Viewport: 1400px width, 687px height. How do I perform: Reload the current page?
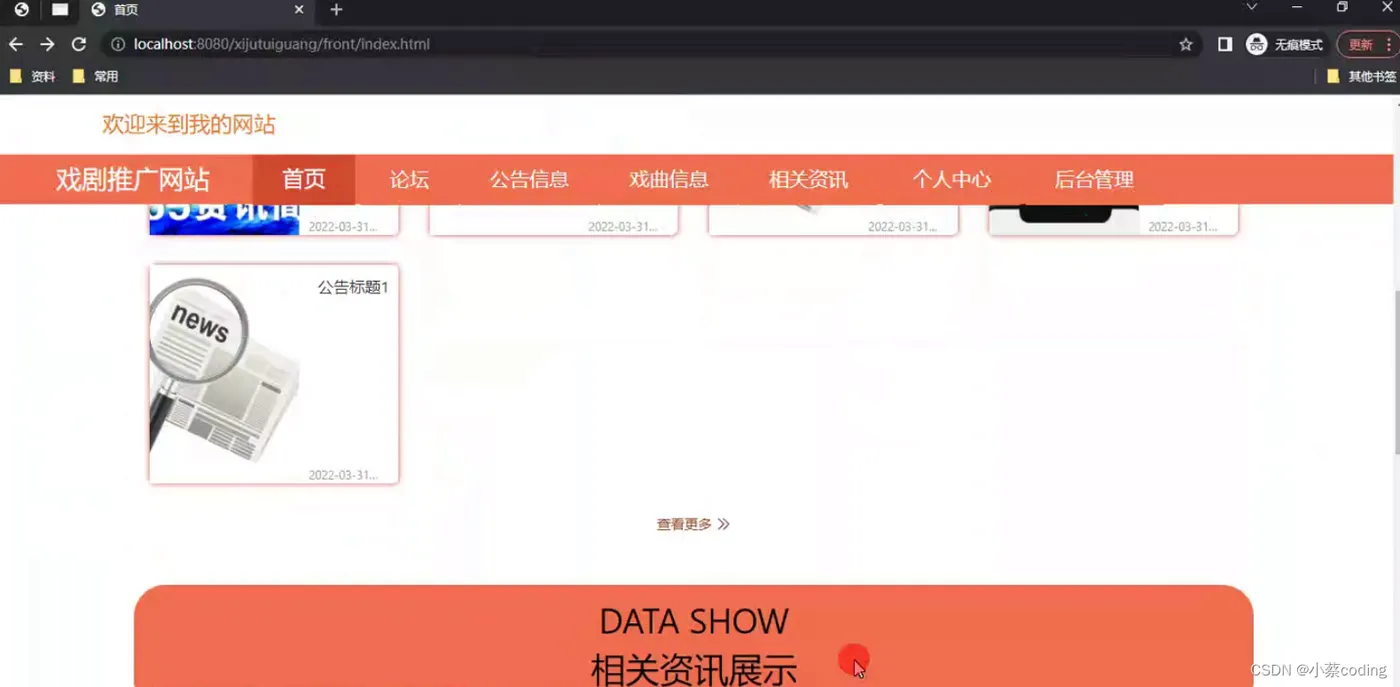pos(79,44)
